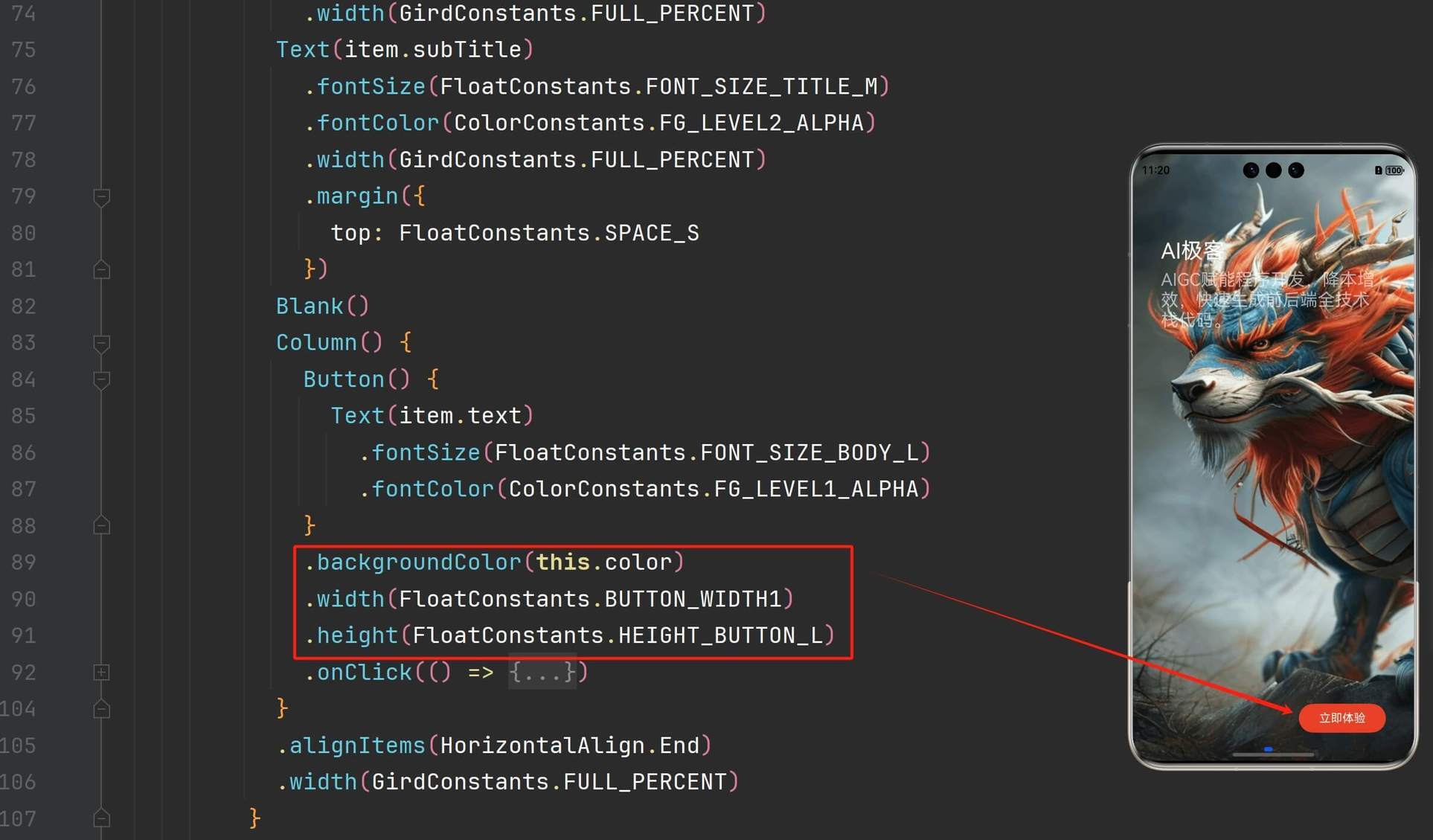Viewport: 1433px width, 840px height.
Task: Collapse the Button block at line 84
Action: point(102,379)
